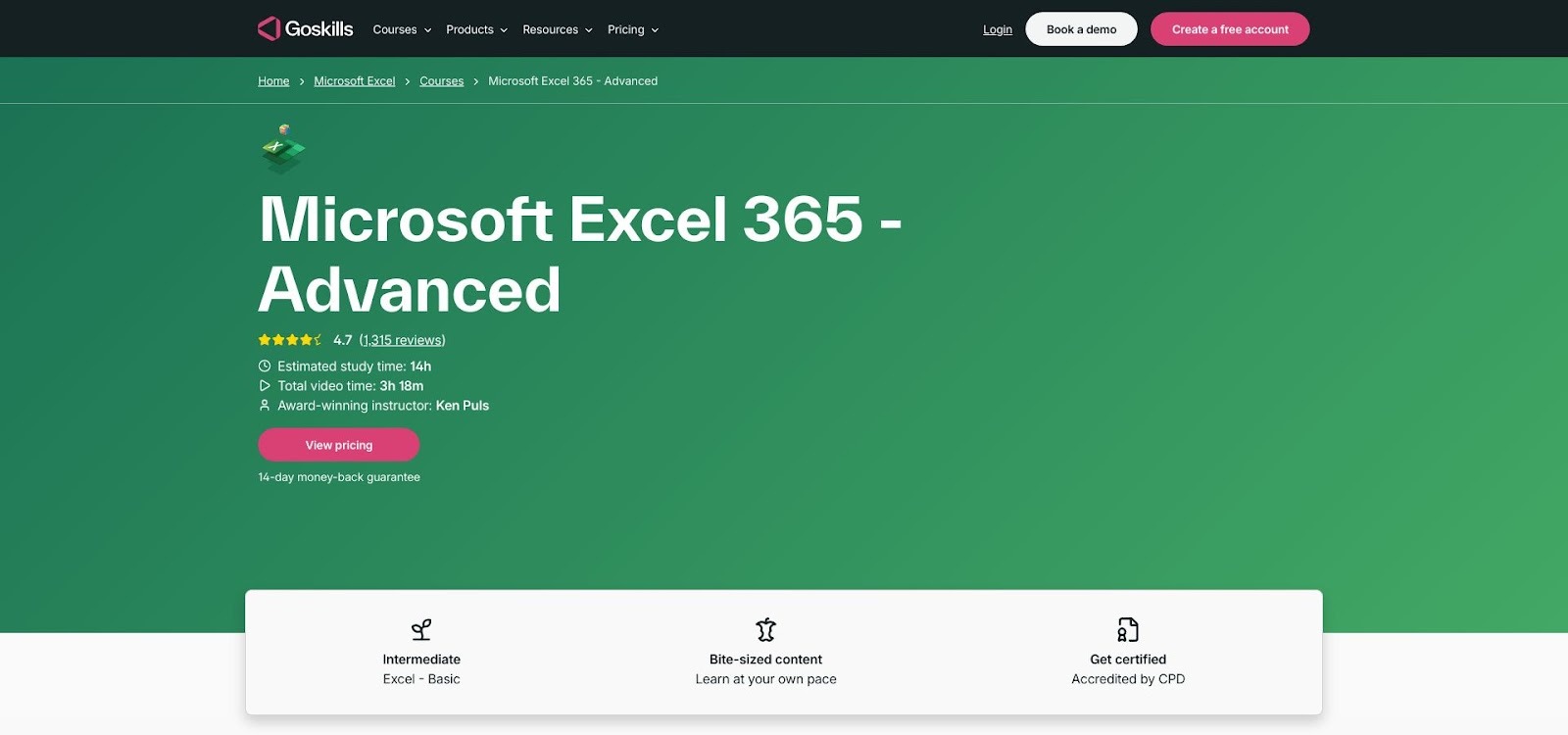Expand the Resources dropdown chevron
Image resolution: width=1568 pixels, height=735 pixels.
tap(589, 30)
